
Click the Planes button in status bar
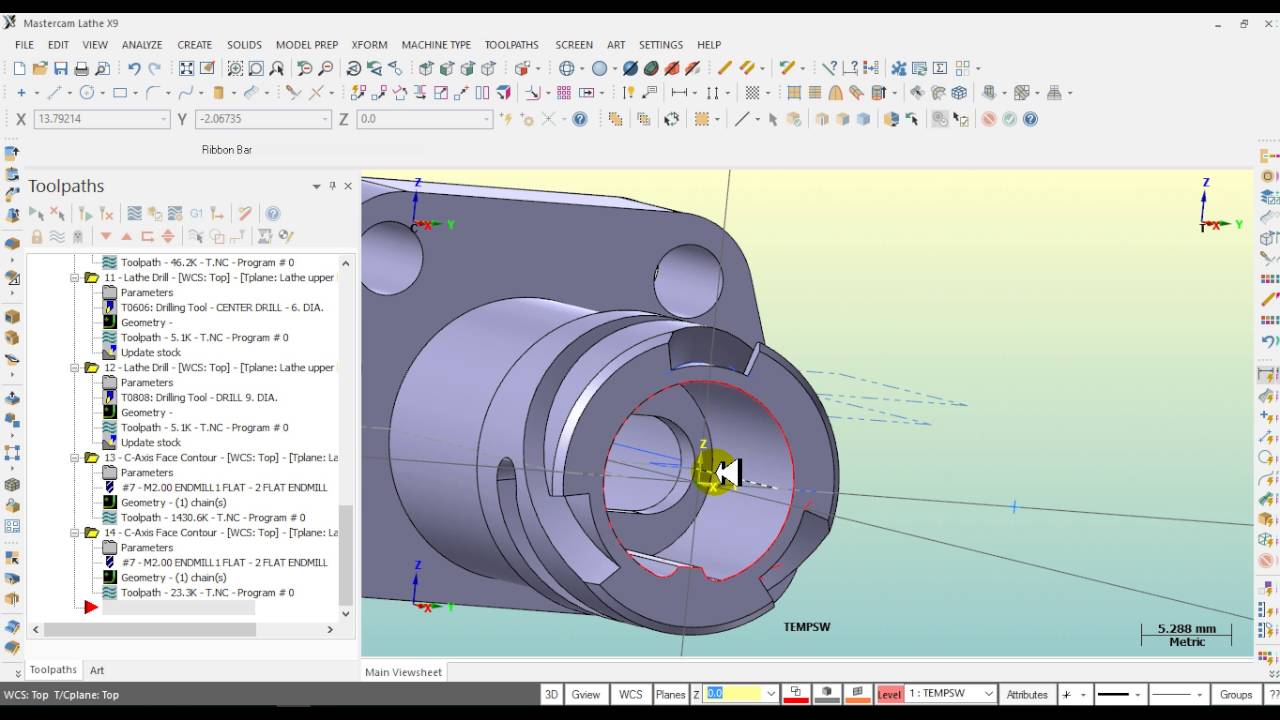(x=670, y=694)
